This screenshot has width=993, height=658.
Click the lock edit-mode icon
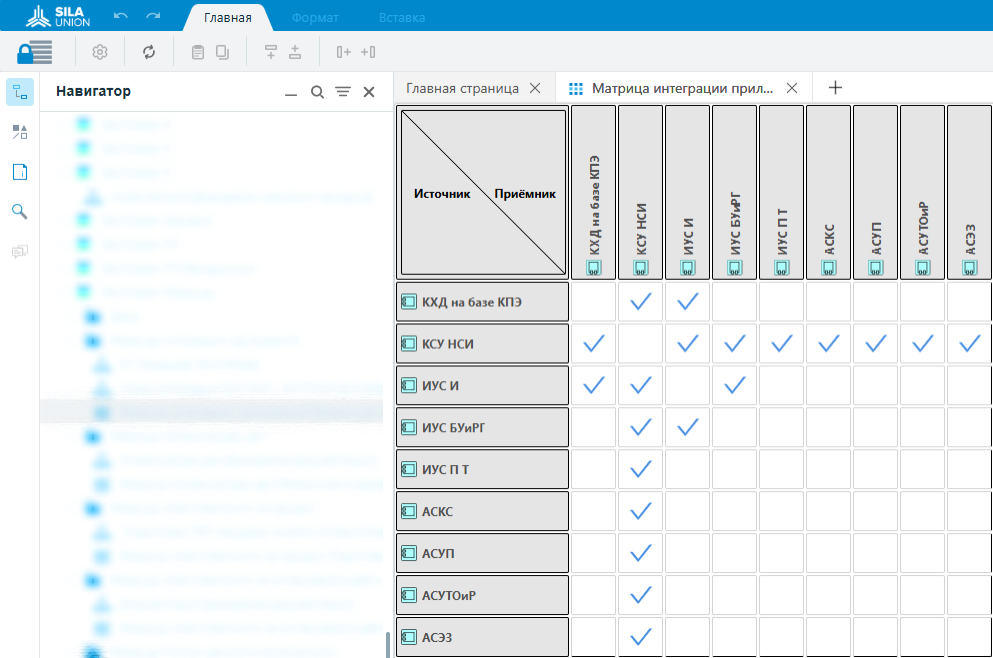click(x=35, y=52)
